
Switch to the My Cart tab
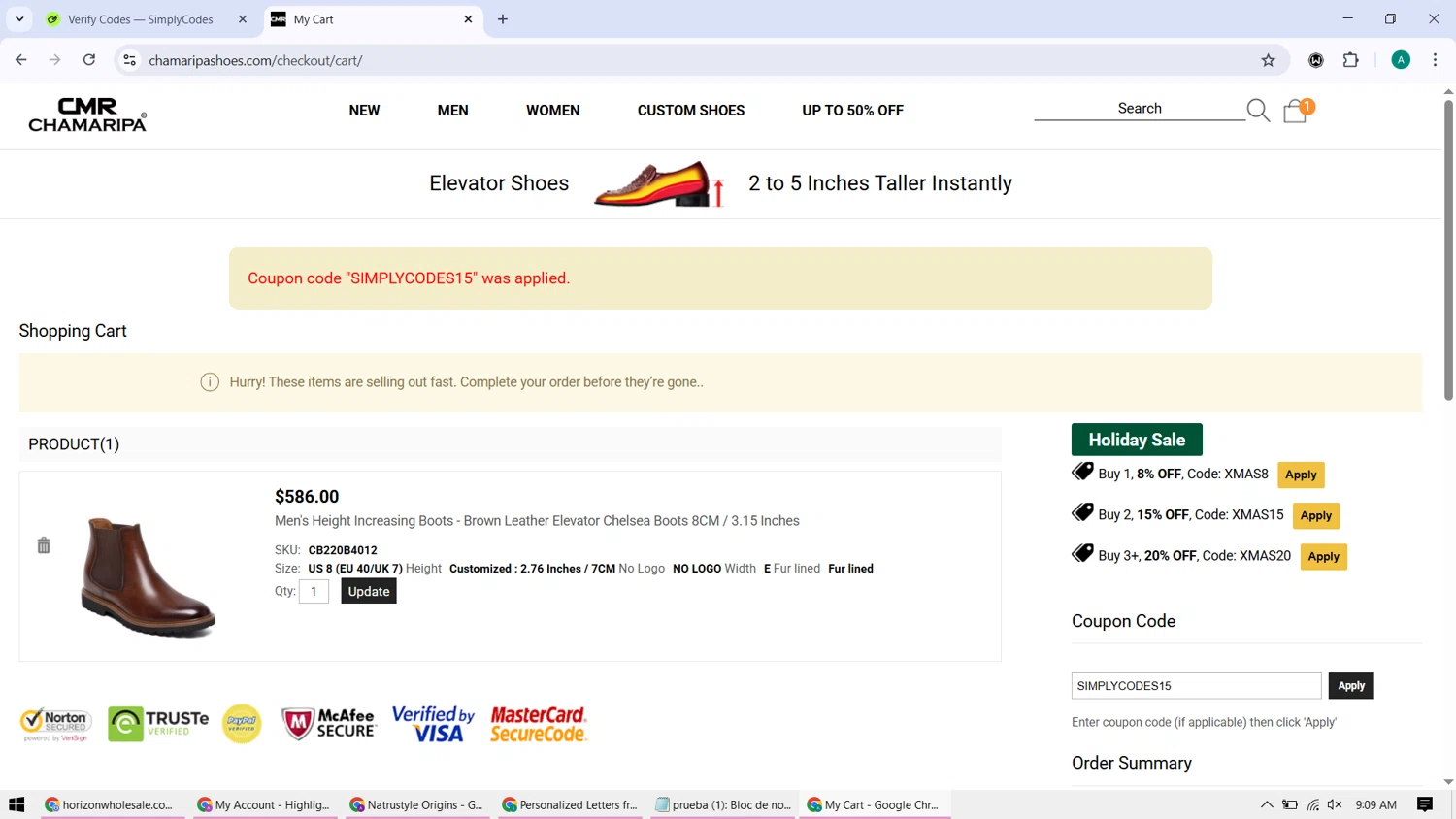click(x=374, y=19)
